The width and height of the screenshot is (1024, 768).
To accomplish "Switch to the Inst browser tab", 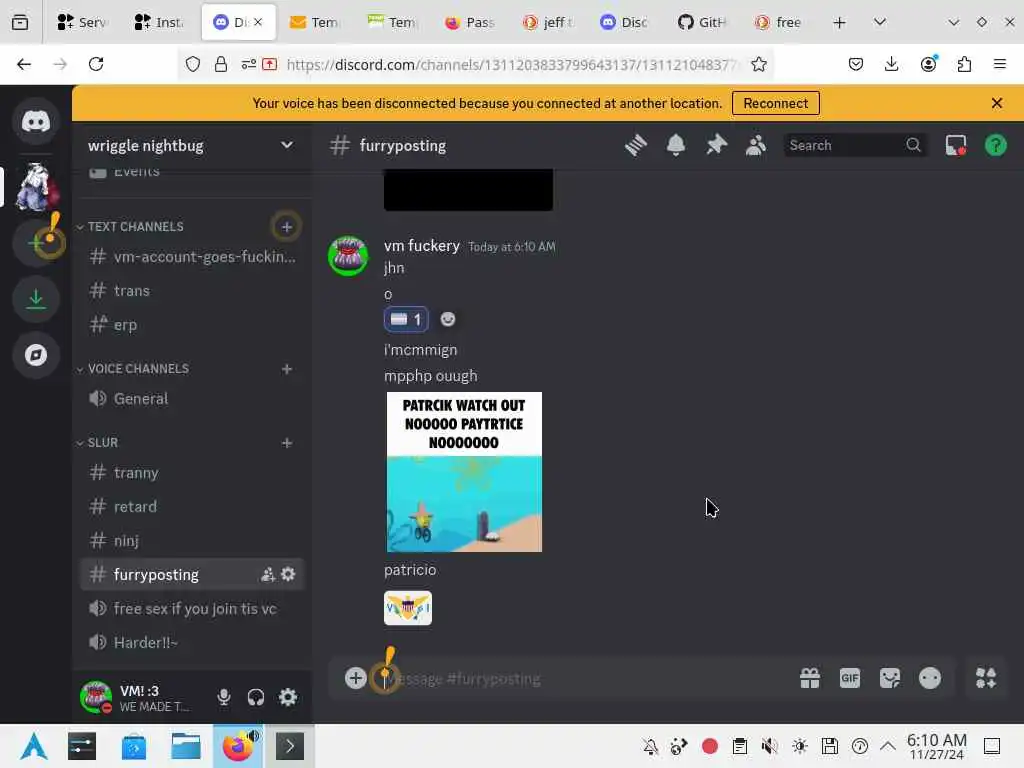I will pyautogui.click(x=160, y=22).
